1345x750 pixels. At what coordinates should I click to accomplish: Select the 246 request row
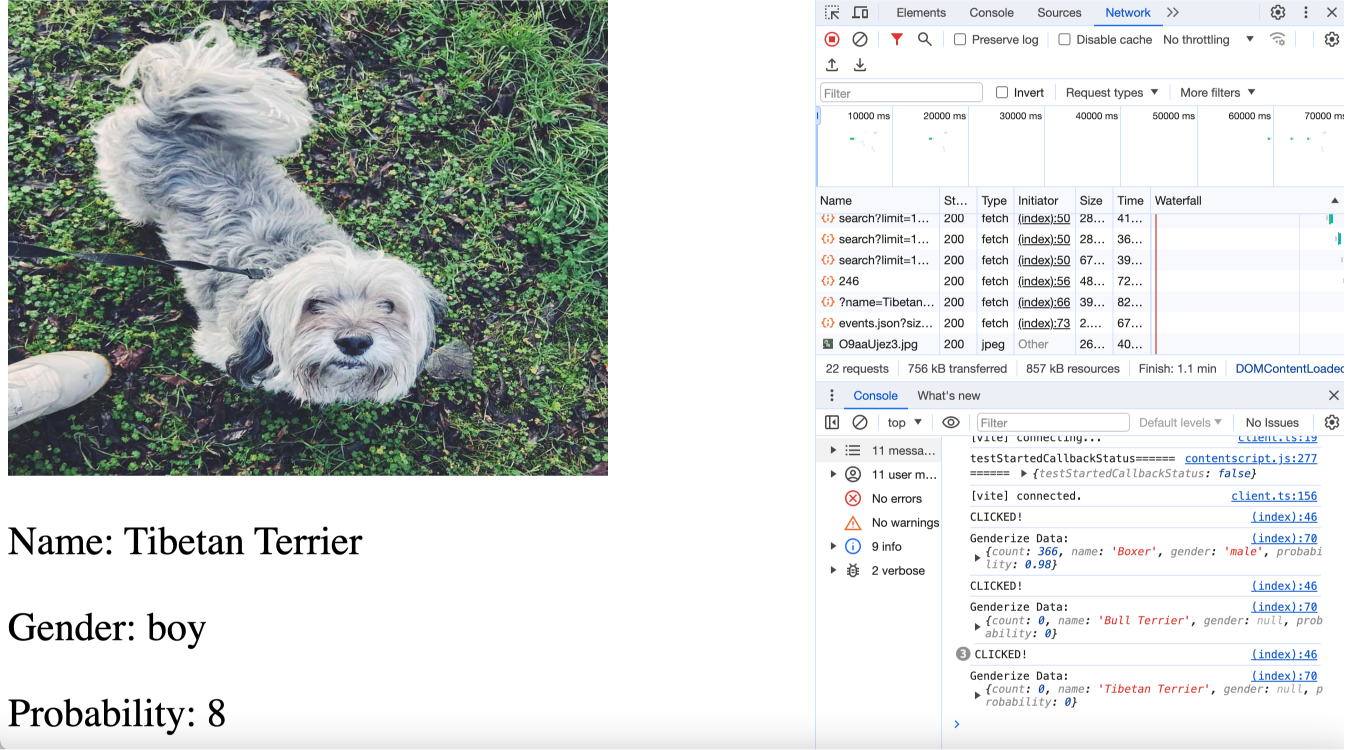[x=1080, y=281]
